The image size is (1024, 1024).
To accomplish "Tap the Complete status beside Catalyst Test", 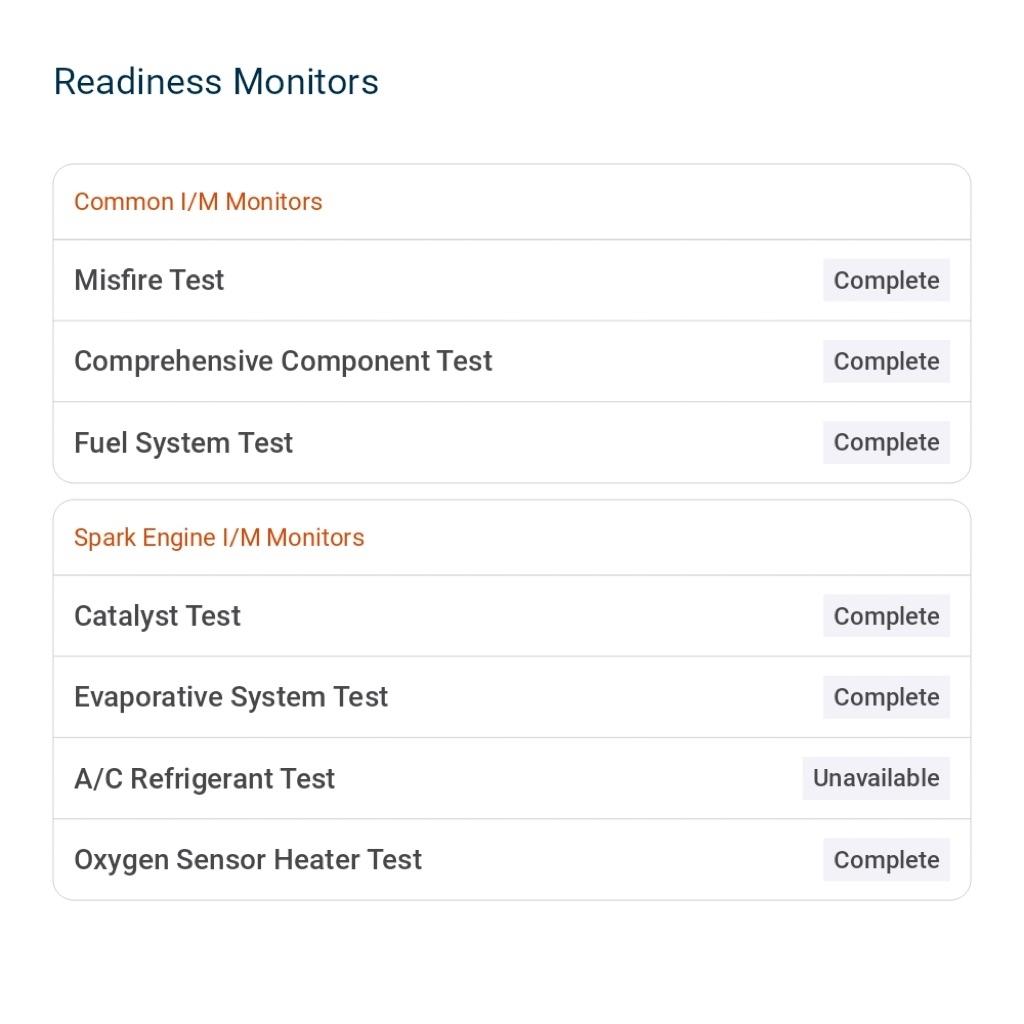I will pos(886,617).
